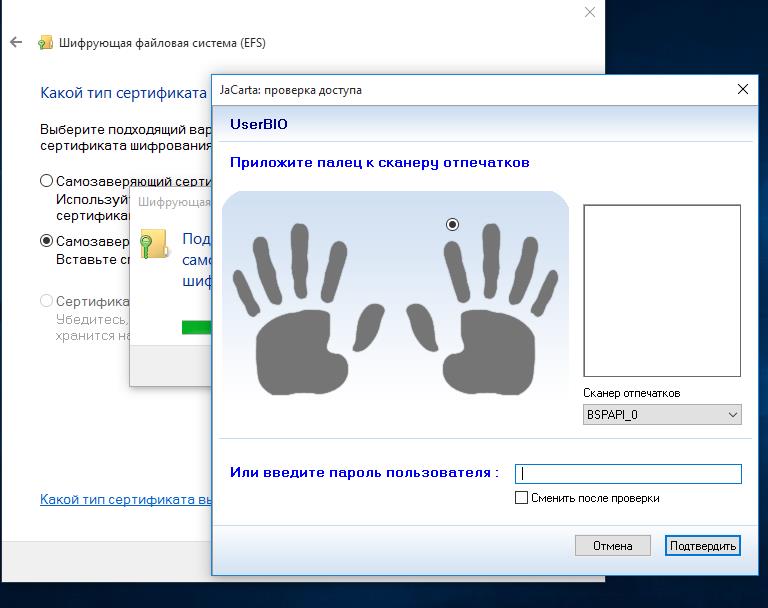Click the user password input field
This screenshot has width=768, height=608.
tap(628, 473)
